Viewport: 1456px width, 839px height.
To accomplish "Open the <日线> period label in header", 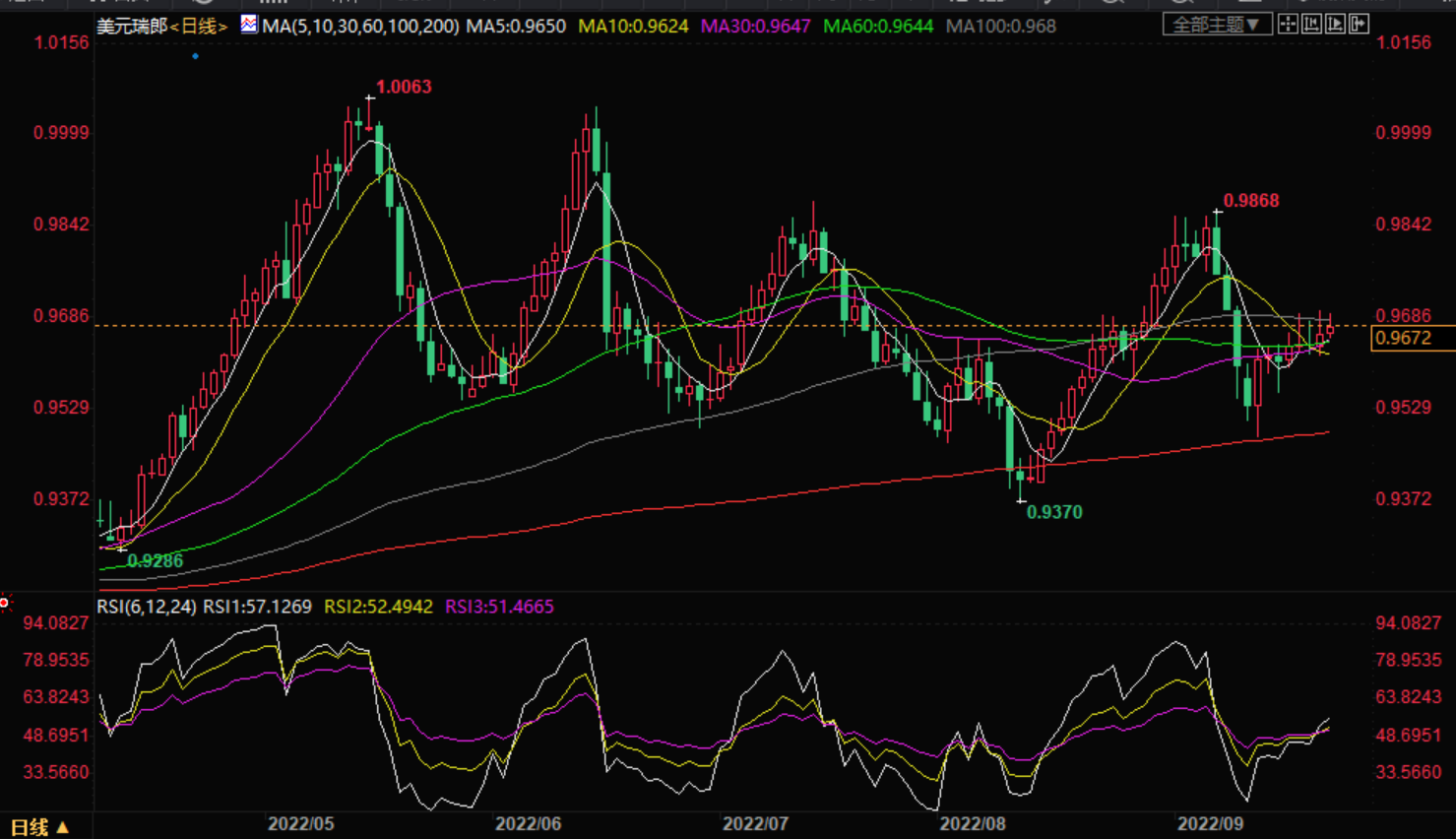I will pyautogui.click(x=200, y=27).
